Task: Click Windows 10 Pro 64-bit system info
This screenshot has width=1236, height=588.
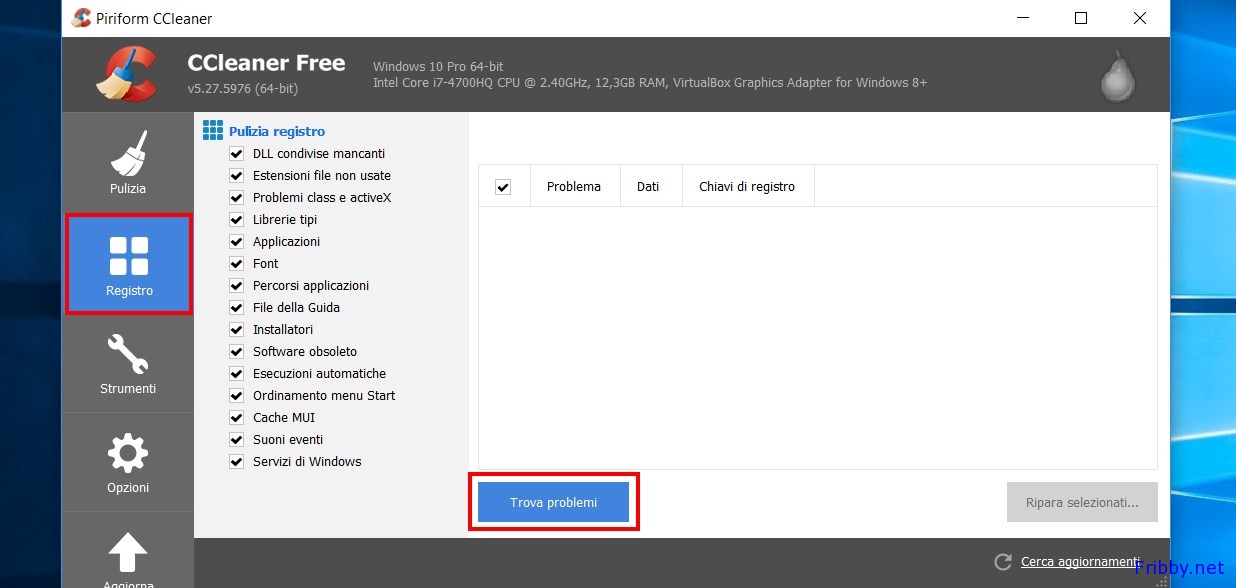Action: (436, 66)
